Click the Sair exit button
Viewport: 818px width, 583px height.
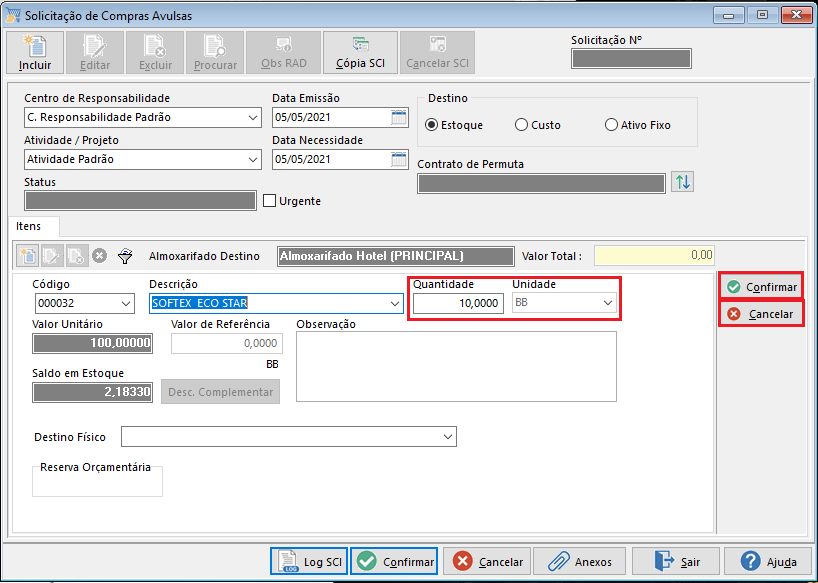click(676, 561)
